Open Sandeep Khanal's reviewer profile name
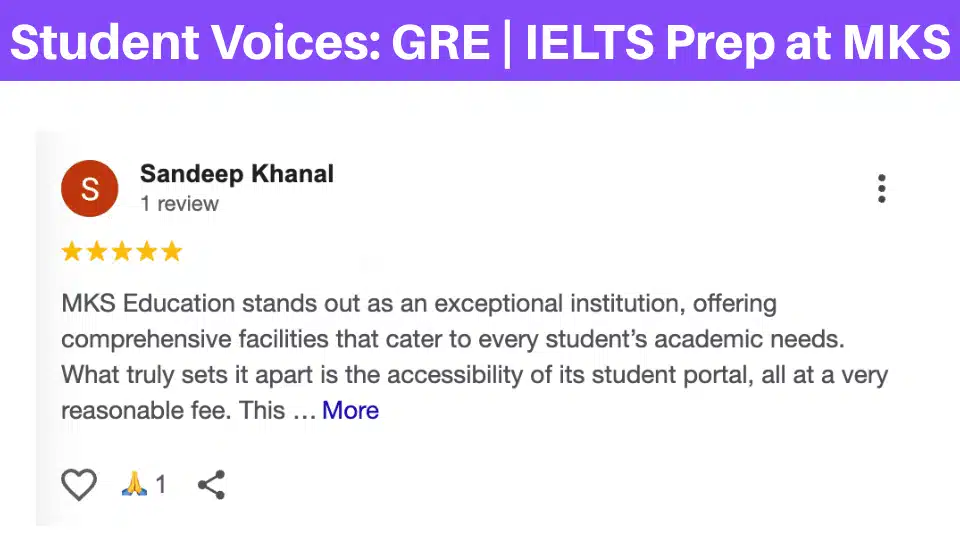Viewport: 960px width, 540px height. pos(237,174)
